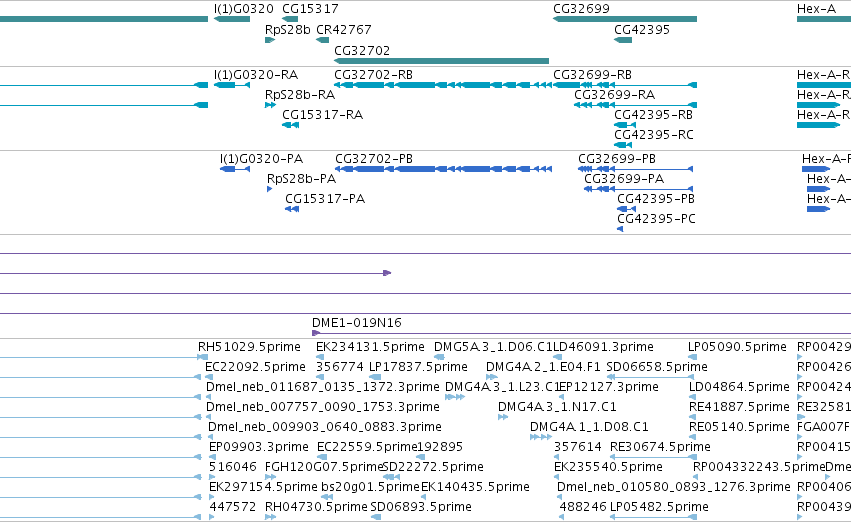Click the Hex-A gene label
The height and width of the screenshot is (522, 851).
coord(816,9)
